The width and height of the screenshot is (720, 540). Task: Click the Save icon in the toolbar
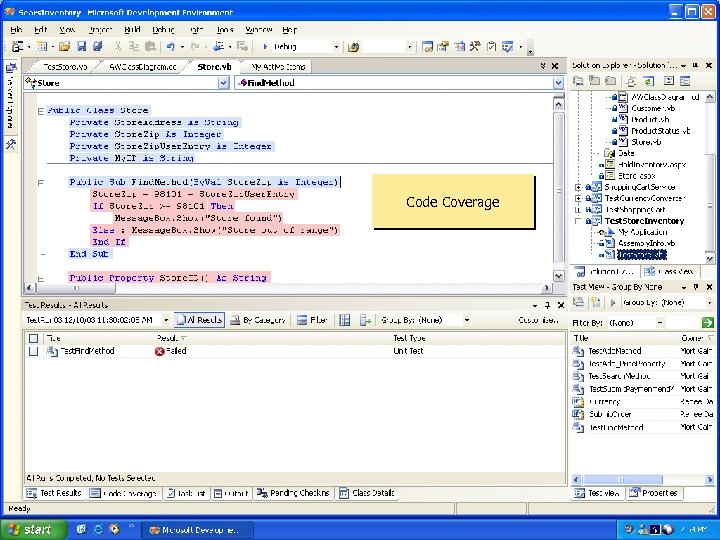(x=79, y=47)
